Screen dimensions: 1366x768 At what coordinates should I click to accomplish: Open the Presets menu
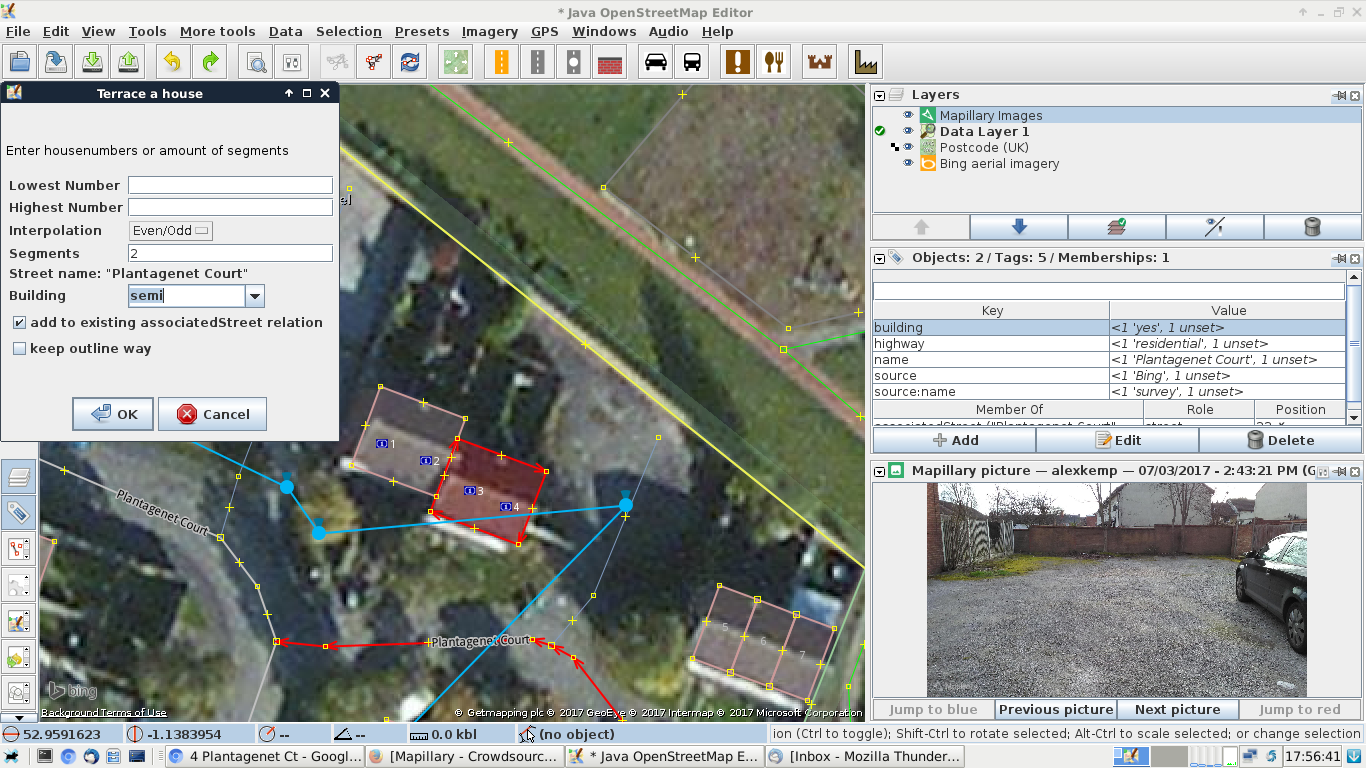pos(421,31)
